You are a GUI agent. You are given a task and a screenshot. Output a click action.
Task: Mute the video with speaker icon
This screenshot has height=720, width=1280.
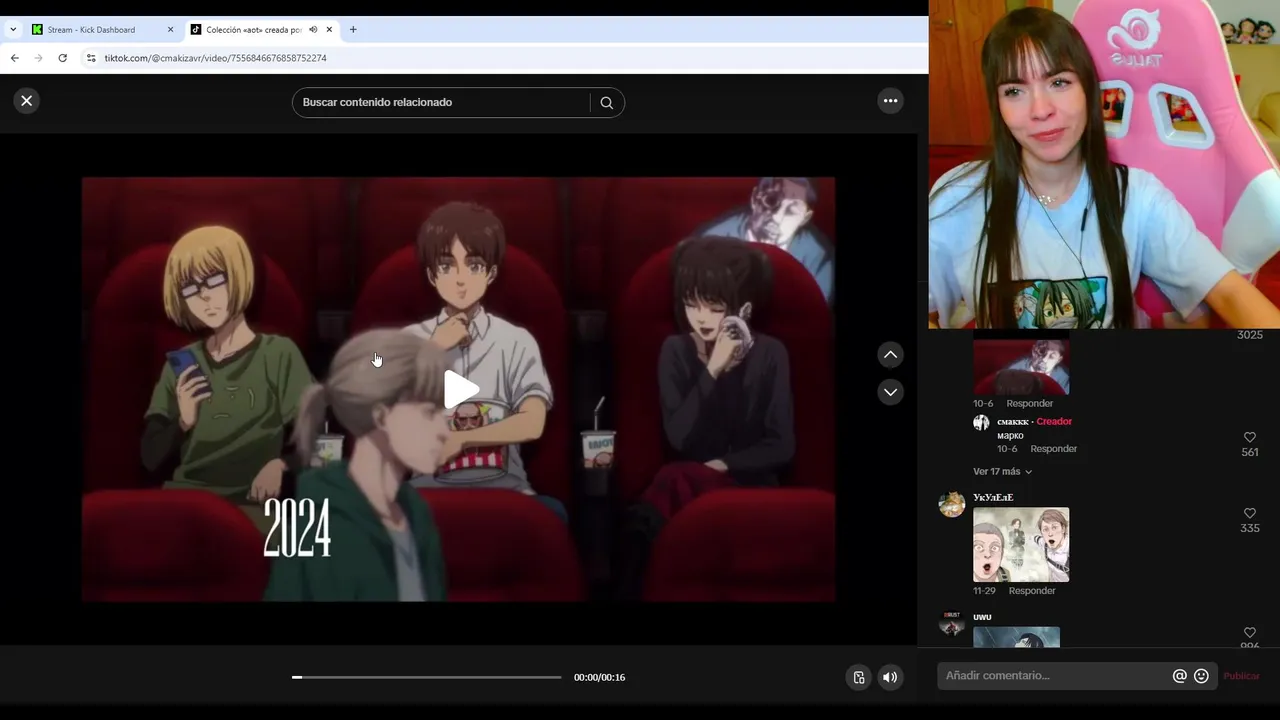point(889,677)
